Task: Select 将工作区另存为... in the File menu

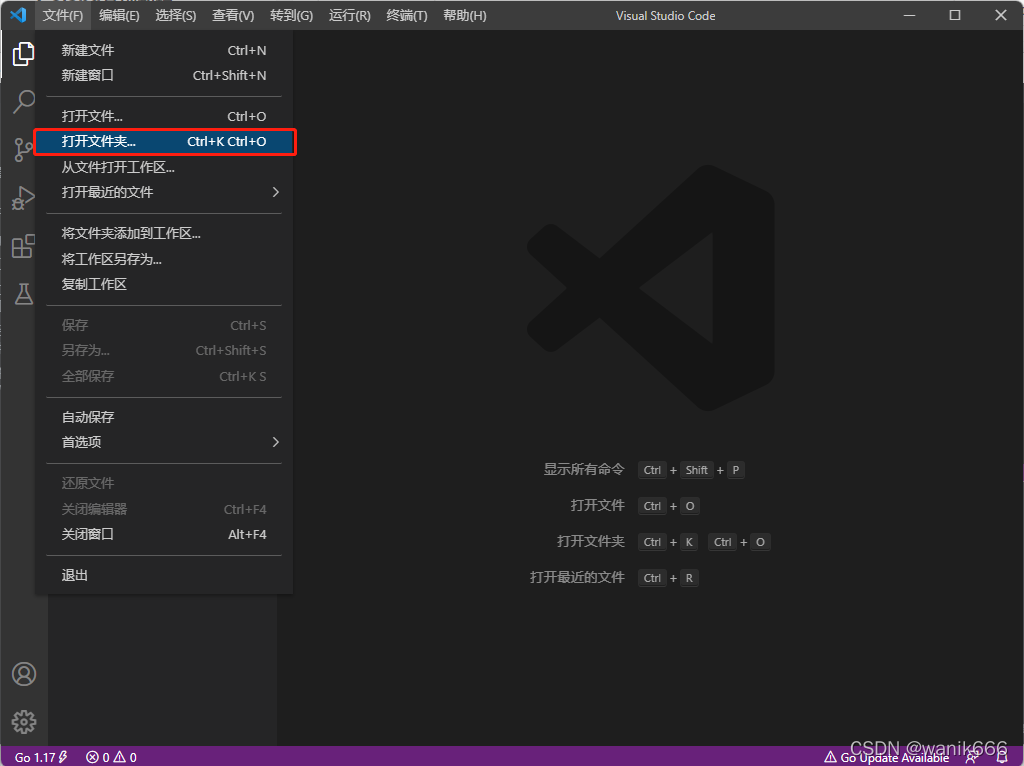Action: click(164, 259)
